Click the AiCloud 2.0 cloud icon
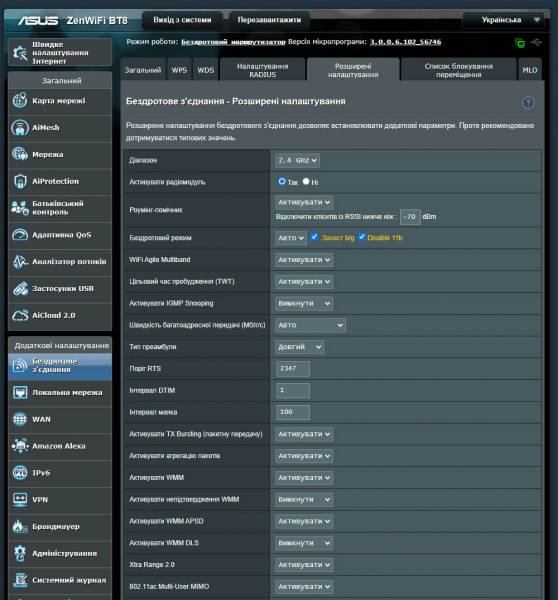The height and width of the screenshot is (600, 558). tap(20, 315)
